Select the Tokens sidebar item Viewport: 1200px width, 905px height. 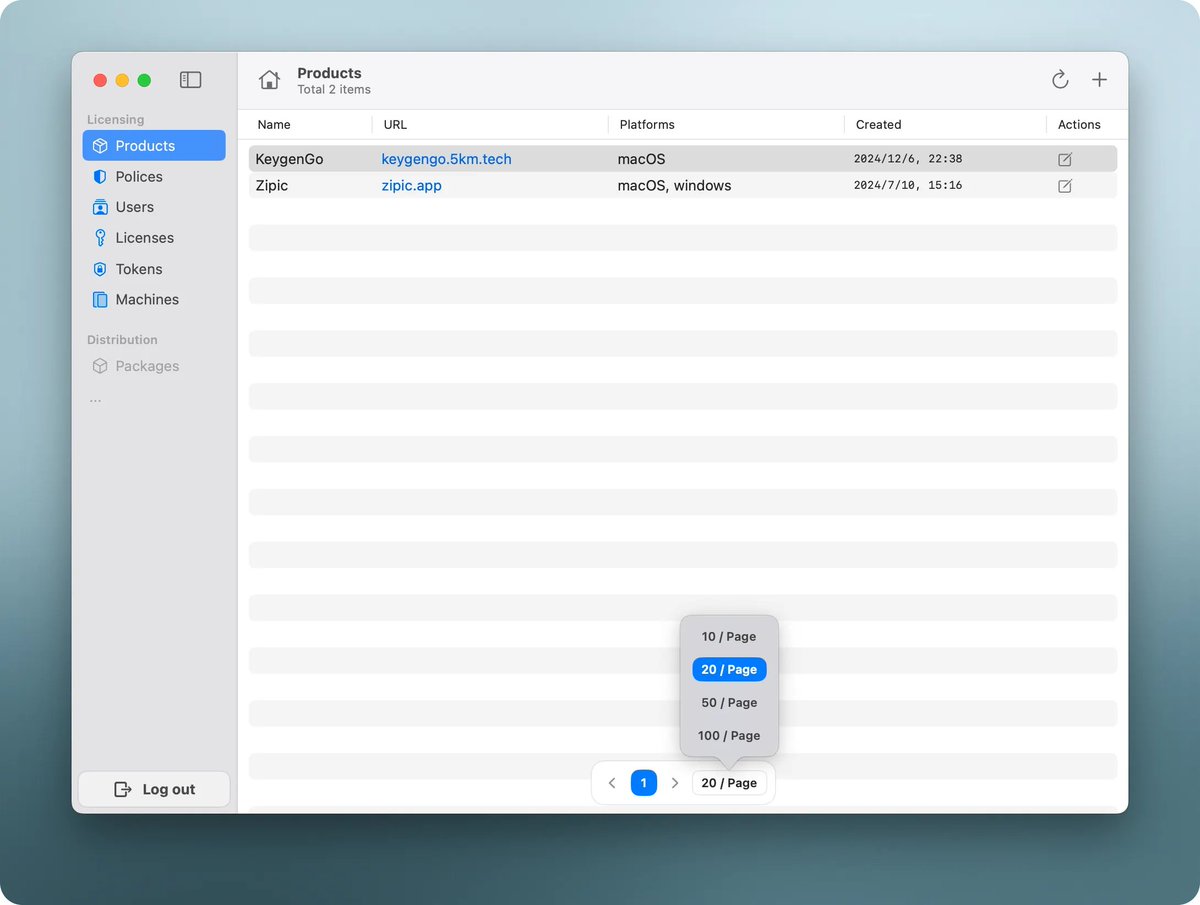[138, 269]
